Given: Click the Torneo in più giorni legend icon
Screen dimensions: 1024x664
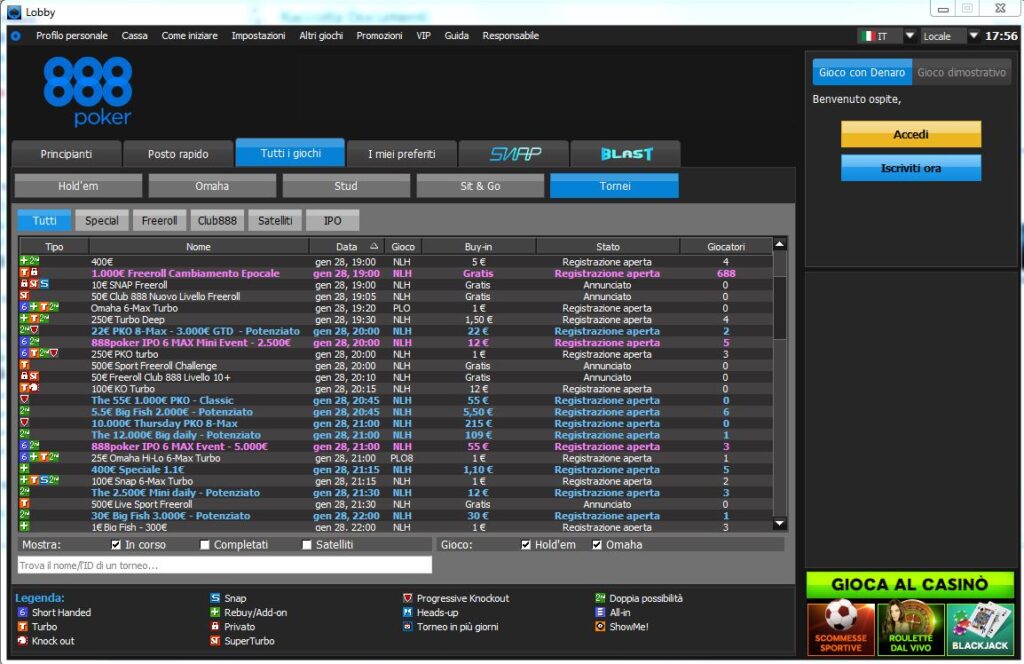Looking at the screenshot, I should pos(408,627).
